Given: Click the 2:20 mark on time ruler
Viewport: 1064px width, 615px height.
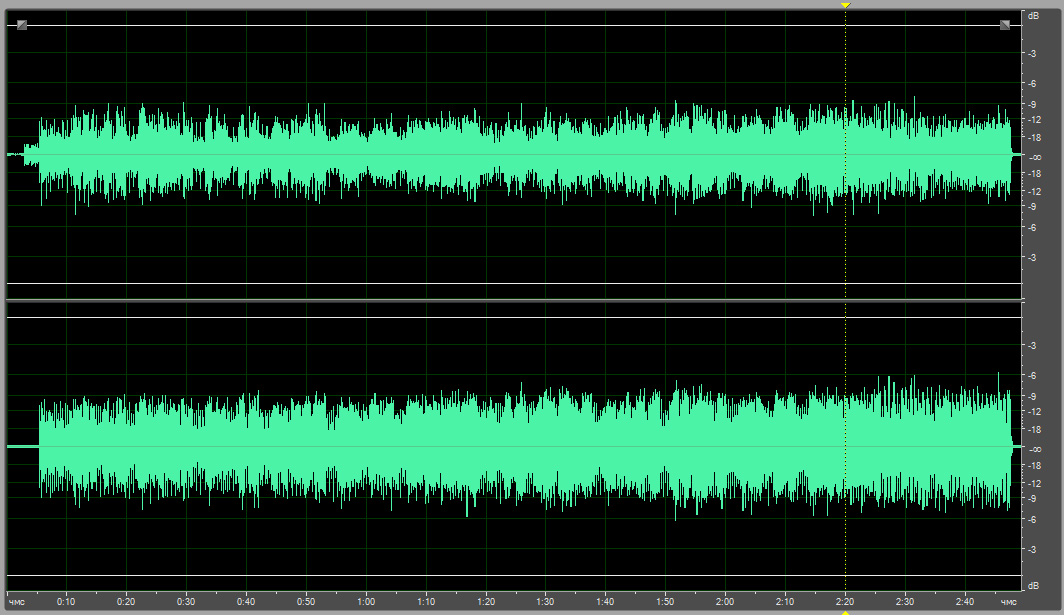Looking at the screenshot, I should [x=845, y=602].
